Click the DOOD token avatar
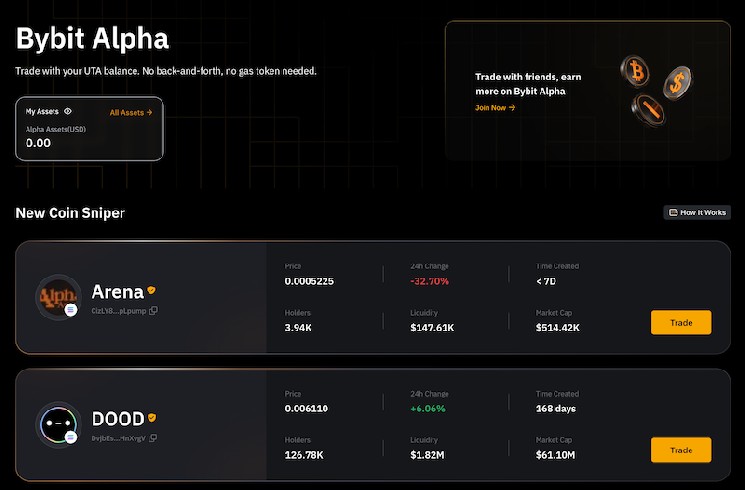 (57, 424)
